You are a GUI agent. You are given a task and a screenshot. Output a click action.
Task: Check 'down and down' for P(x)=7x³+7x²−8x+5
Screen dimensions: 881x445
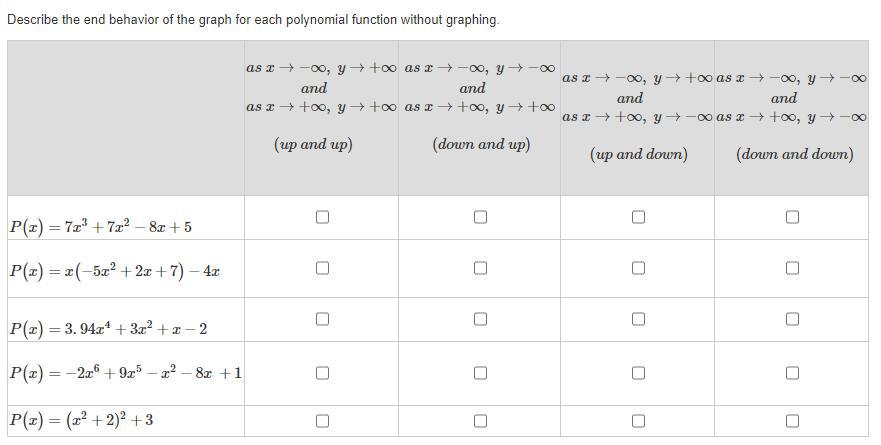coord(792,217)
